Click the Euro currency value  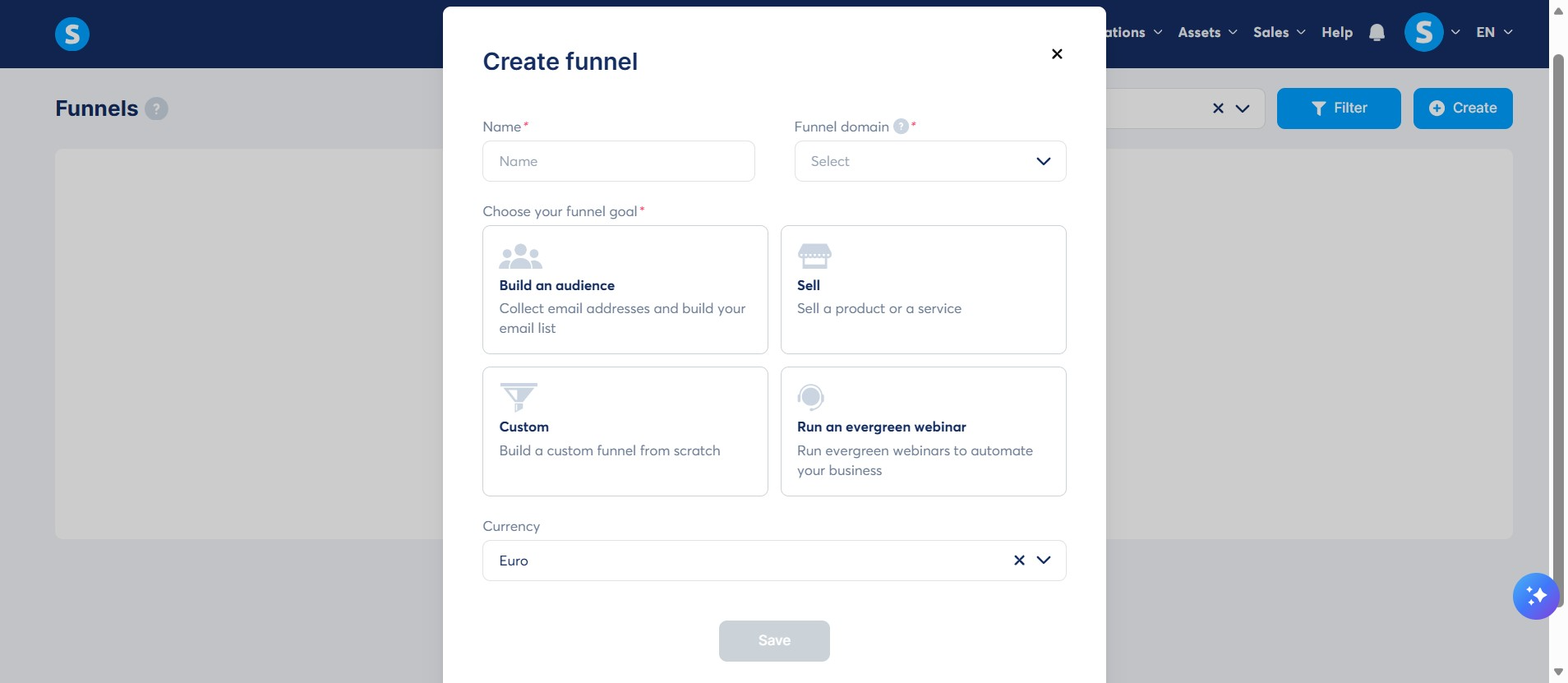(x=514, y=561)
